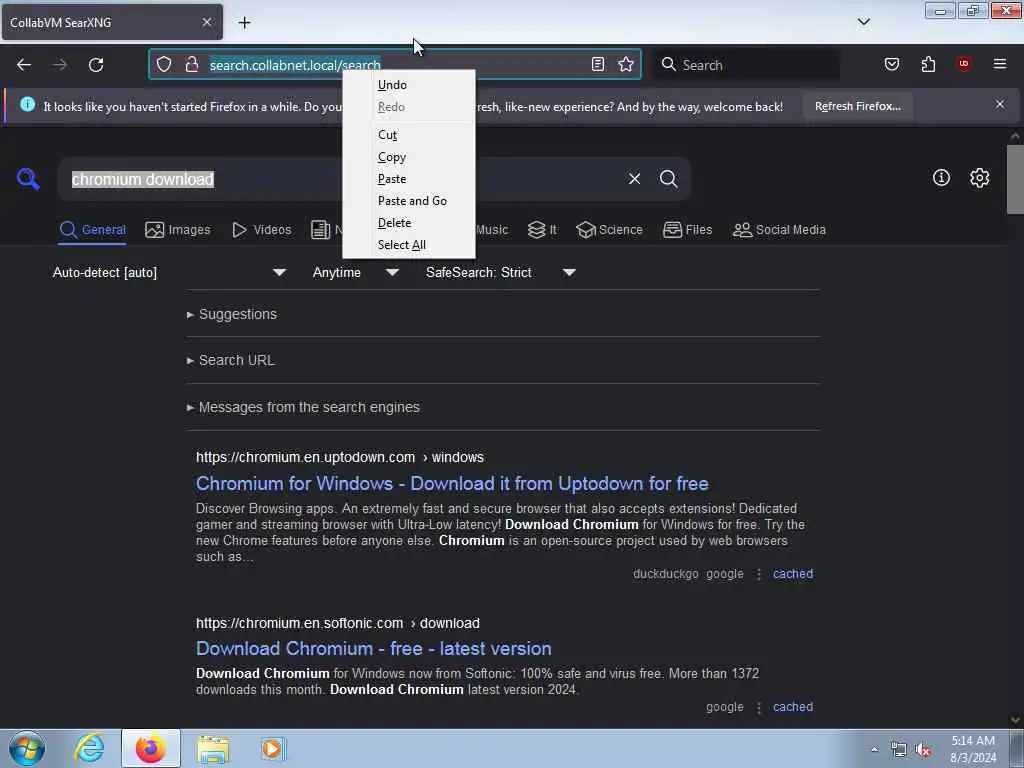Choose Delete from the context menu
Screen dimensions: 1024x768
tap(409, 223)
